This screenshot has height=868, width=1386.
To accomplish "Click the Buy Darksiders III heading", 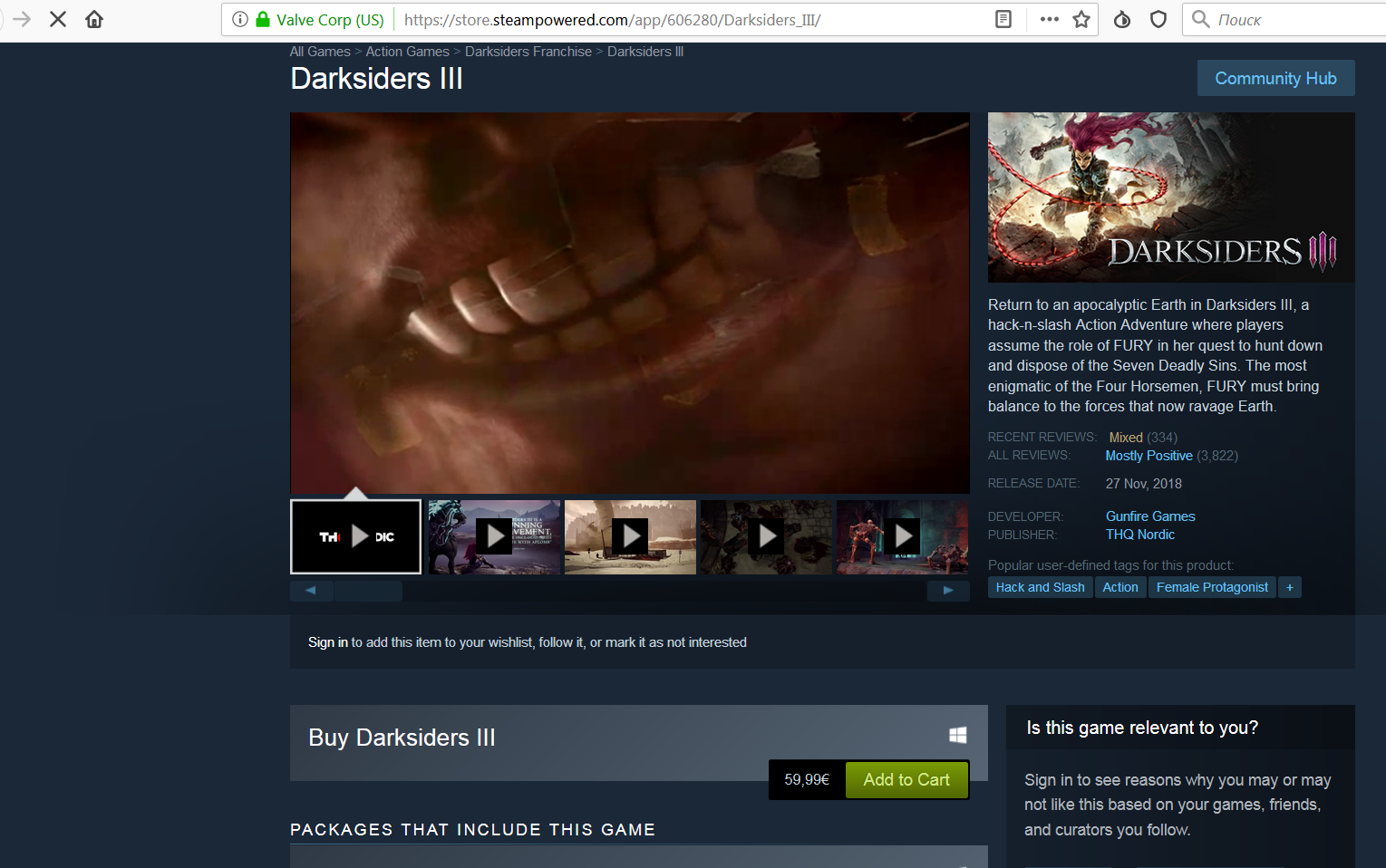I will pos(402,738).
